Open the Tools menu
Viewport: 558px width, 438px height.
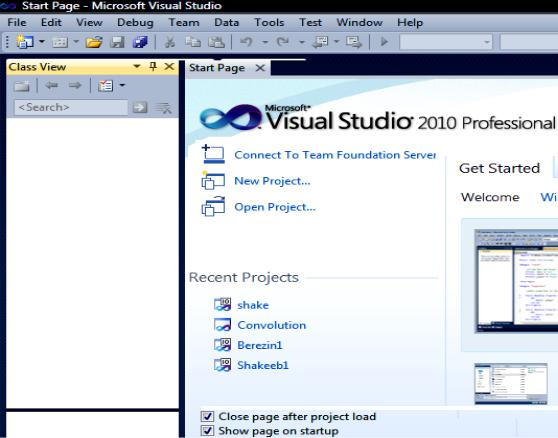coord(269,22)
